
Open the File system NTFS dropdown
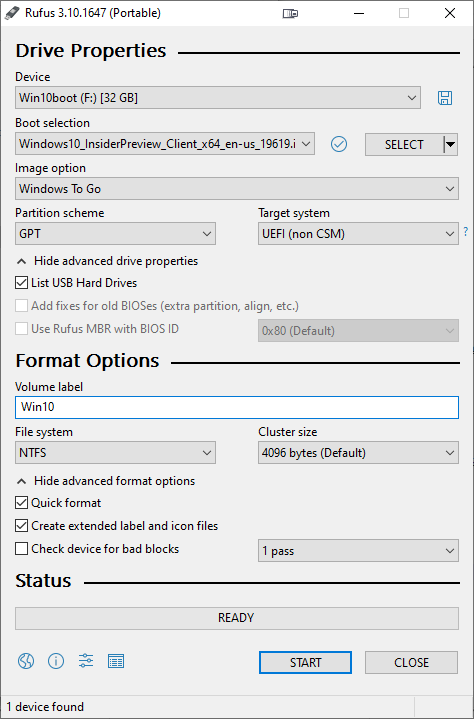tap(115, 453)
